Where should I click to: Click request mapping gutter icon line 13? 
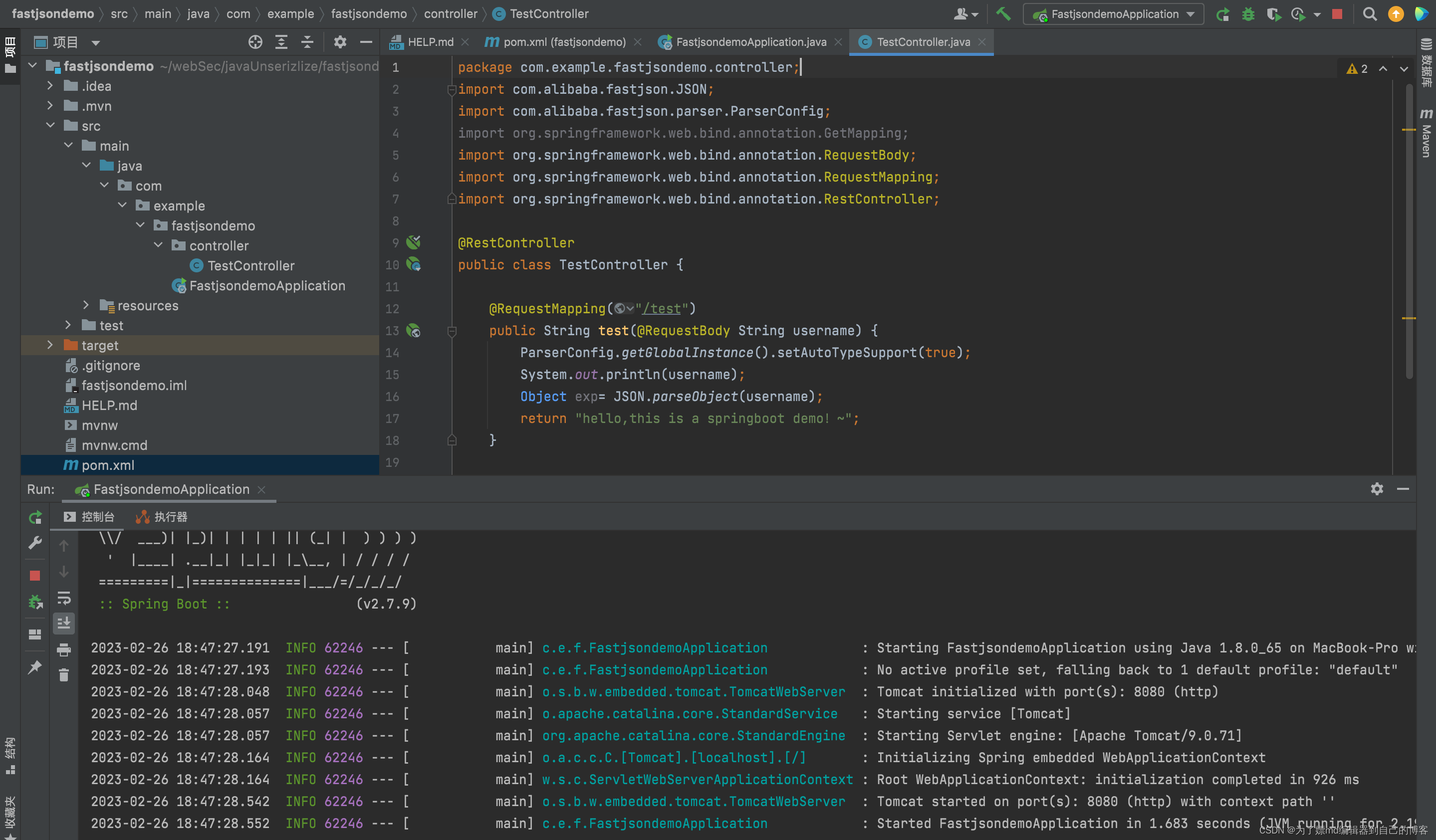point(413,330)
